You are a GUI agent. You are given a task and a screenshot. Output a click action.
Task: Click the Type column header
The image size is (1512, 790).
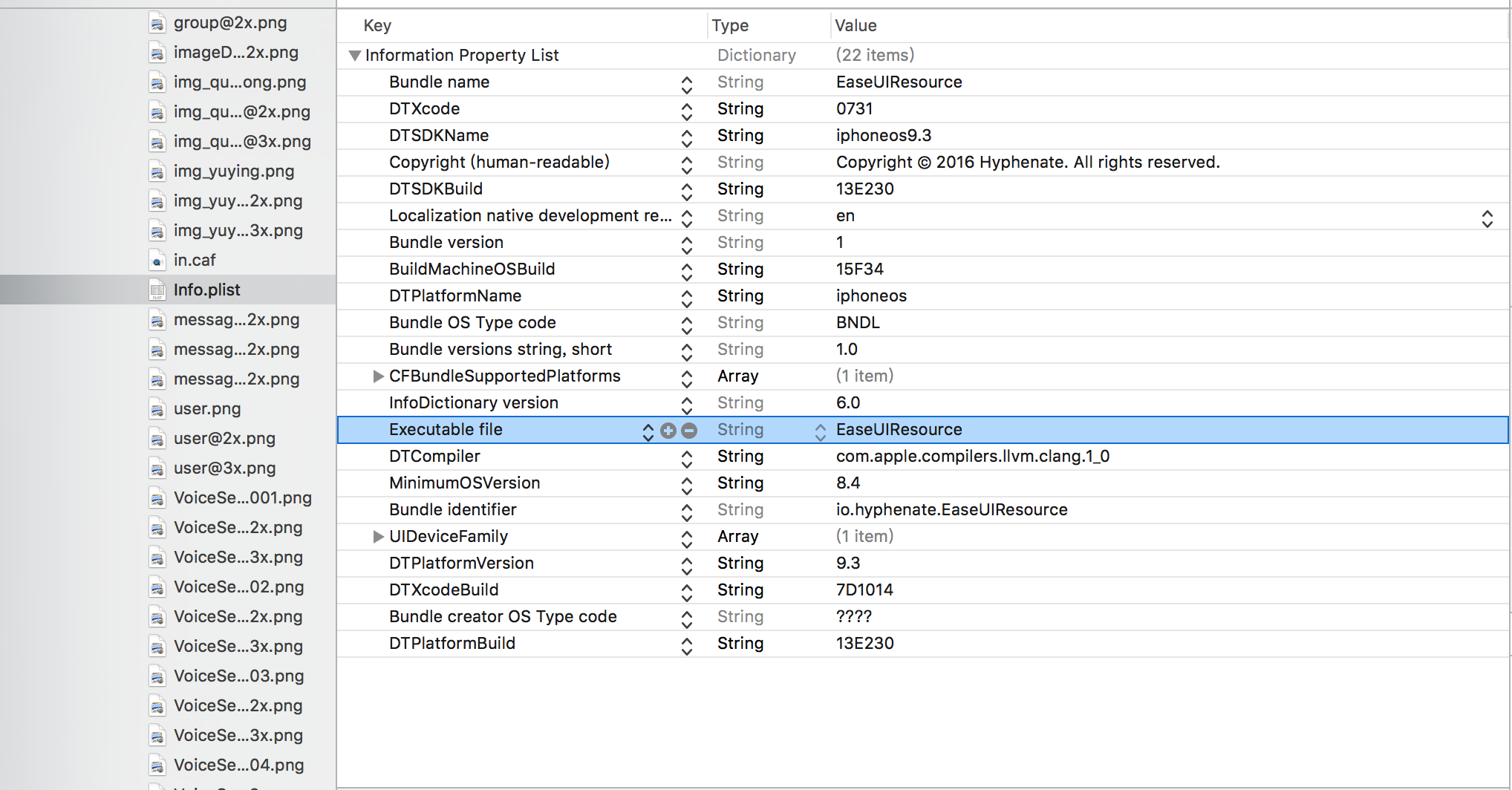tap(730, 26)
